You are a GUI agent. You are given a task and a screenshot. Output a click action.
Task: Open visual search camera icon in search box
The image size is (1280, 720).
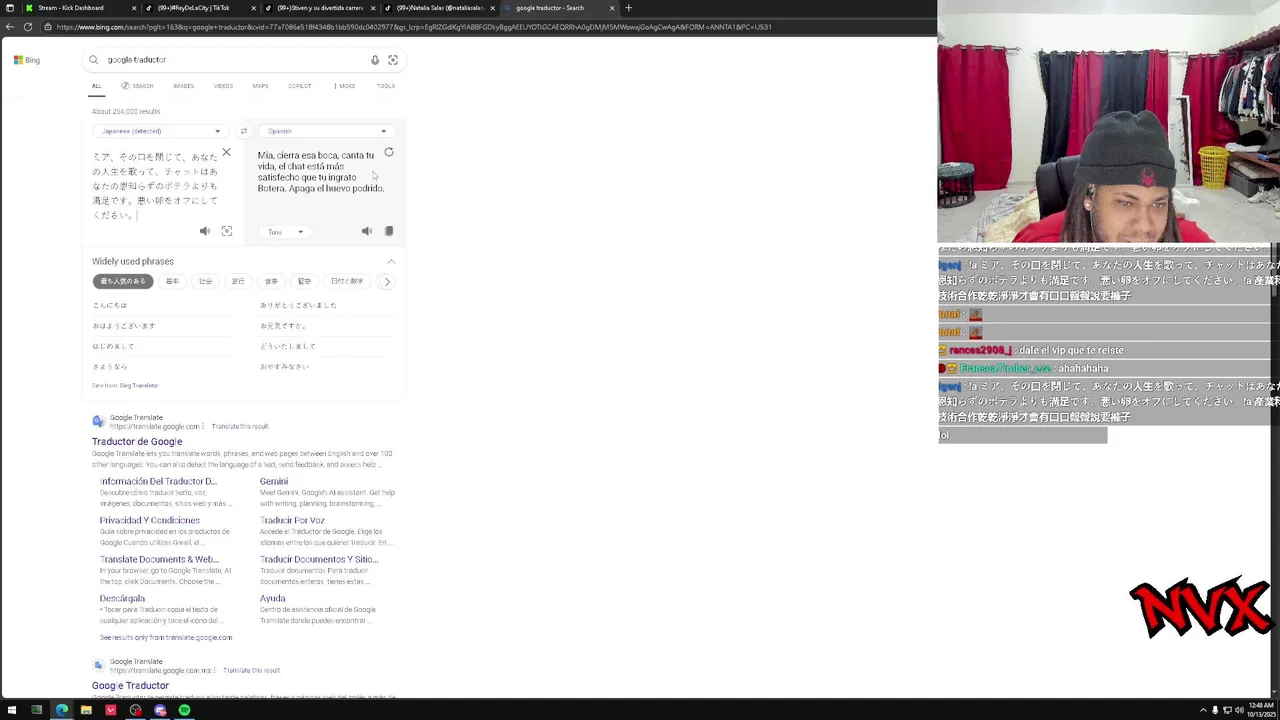click(393, 60)
